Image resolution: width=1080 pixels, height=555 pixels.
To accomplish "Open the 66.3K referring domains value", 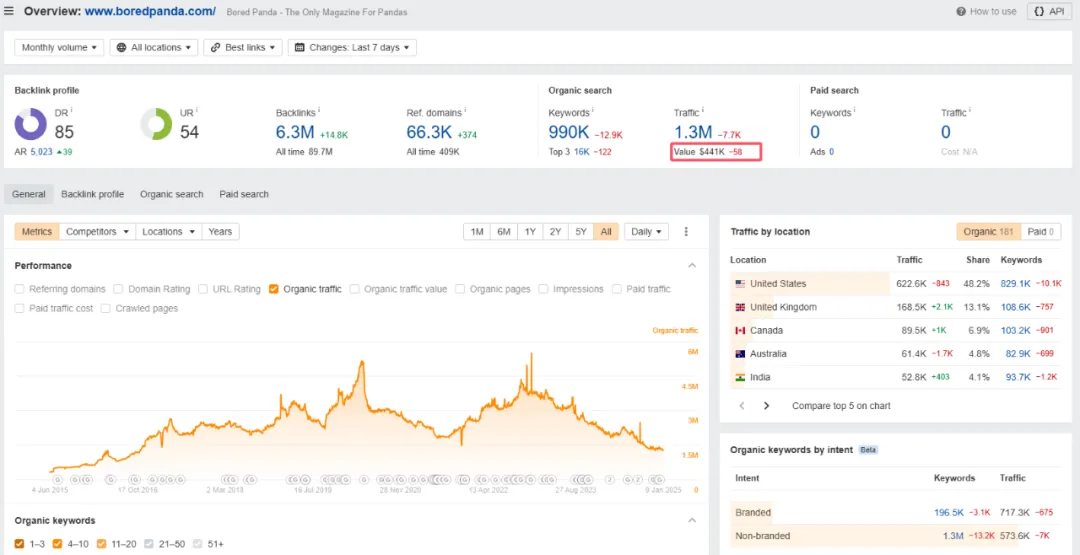I will (x=429, y=132).
